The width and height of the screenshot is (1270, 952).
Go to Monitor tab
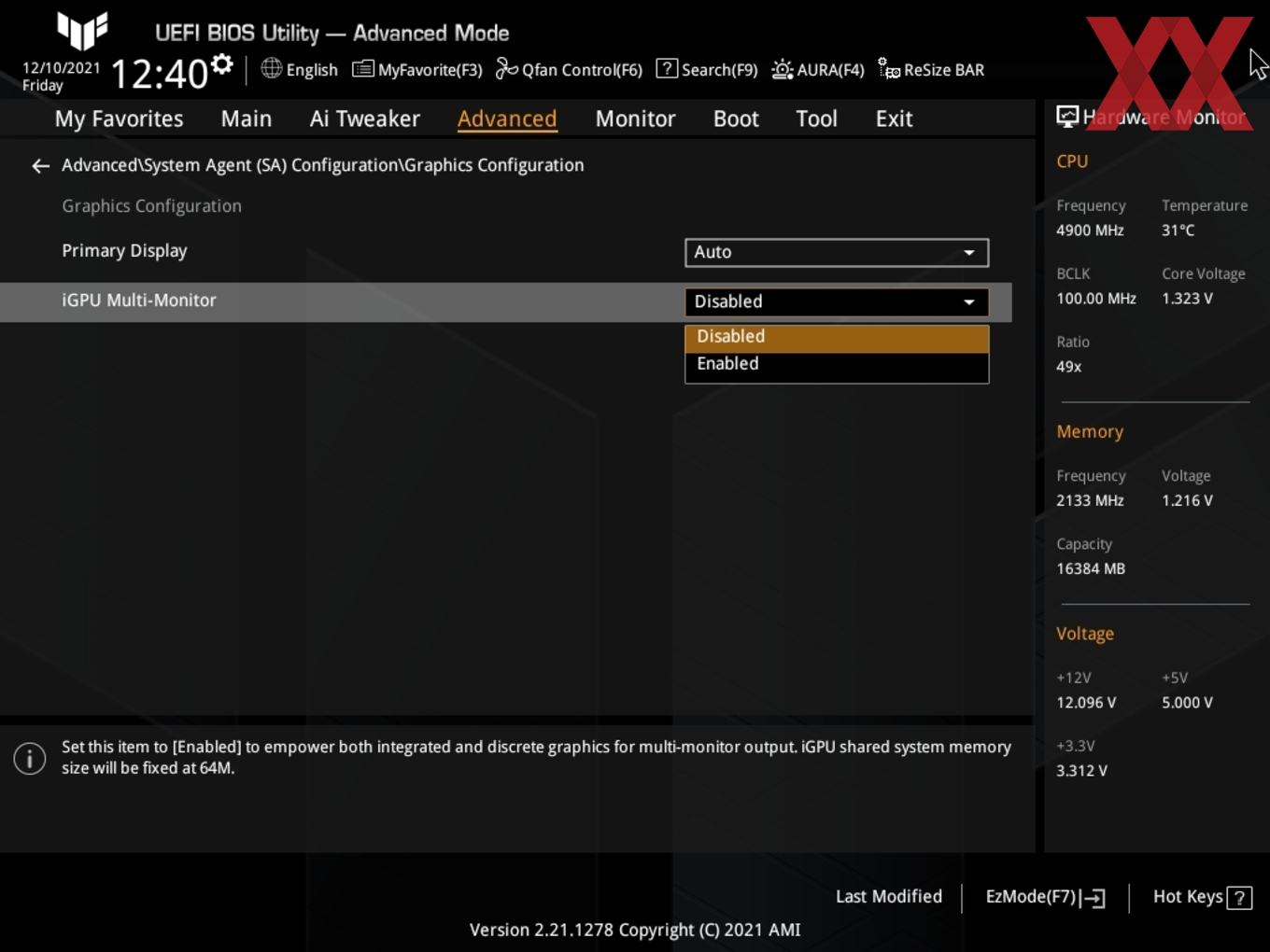(635, 119)
